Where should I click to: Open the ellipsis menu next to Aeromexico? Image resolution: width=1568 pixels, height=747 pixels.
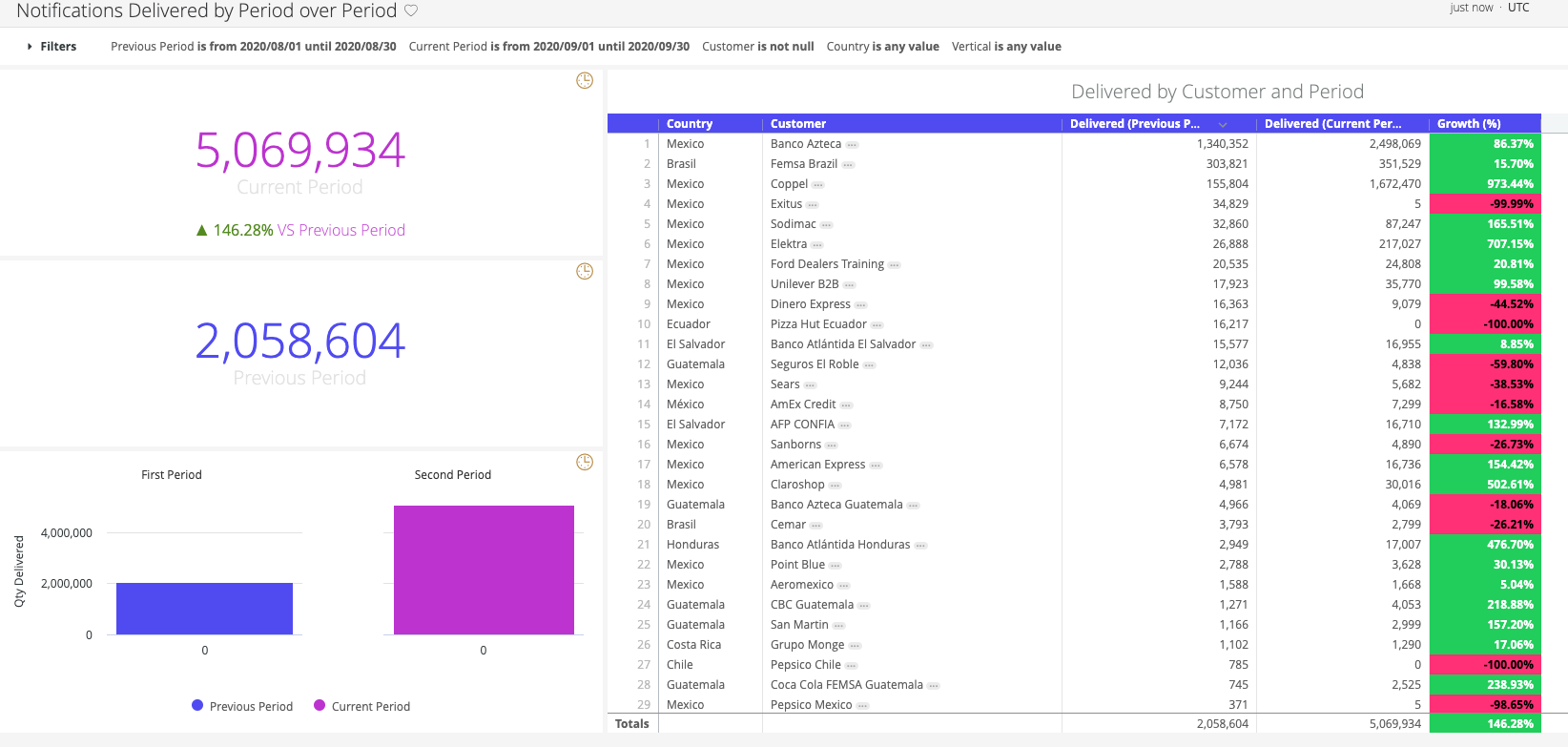click(844, 586)
